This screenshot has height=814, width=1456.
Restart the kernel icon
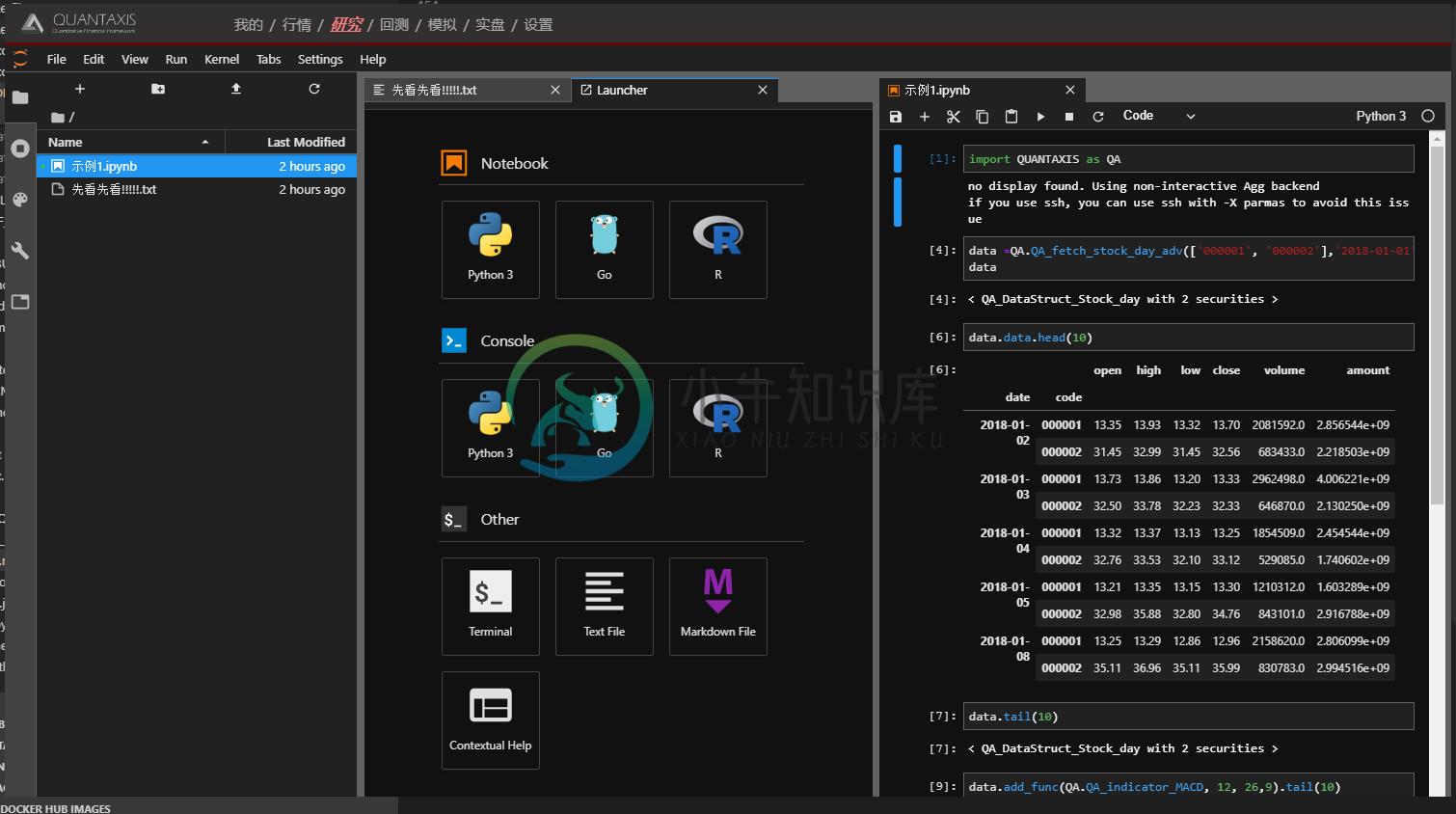click(1098, 117)
